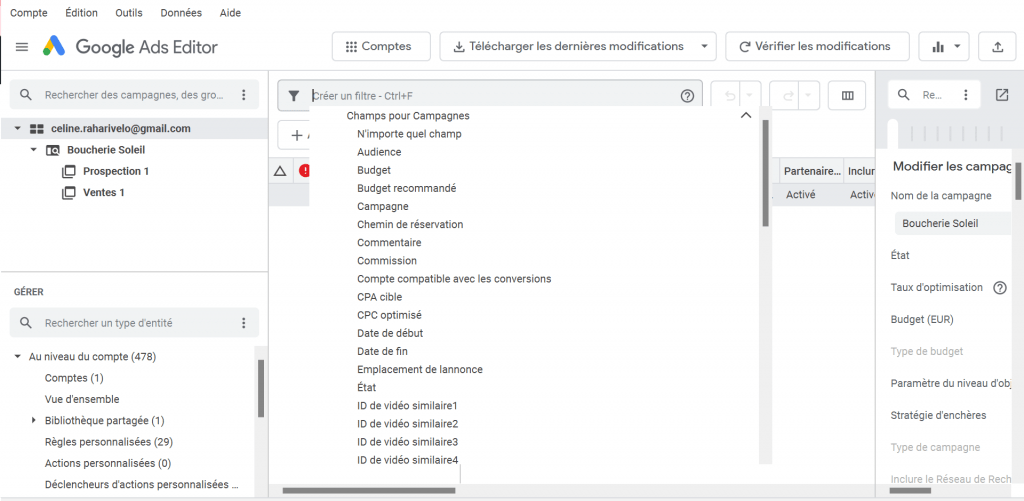Open filter help question mark icon
The height and width of the screenshot is (501, 1024).
[x=687, y=96]
